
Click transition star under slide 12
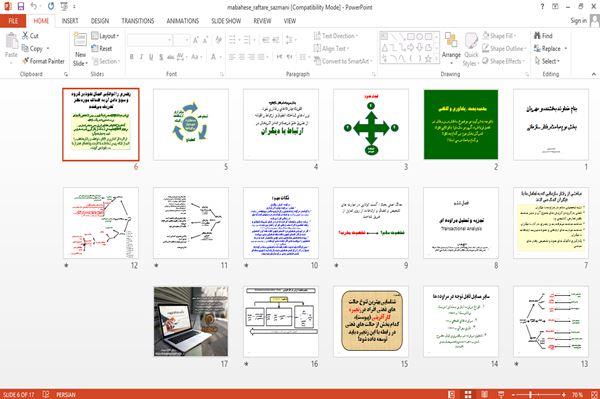click(66, 265)
